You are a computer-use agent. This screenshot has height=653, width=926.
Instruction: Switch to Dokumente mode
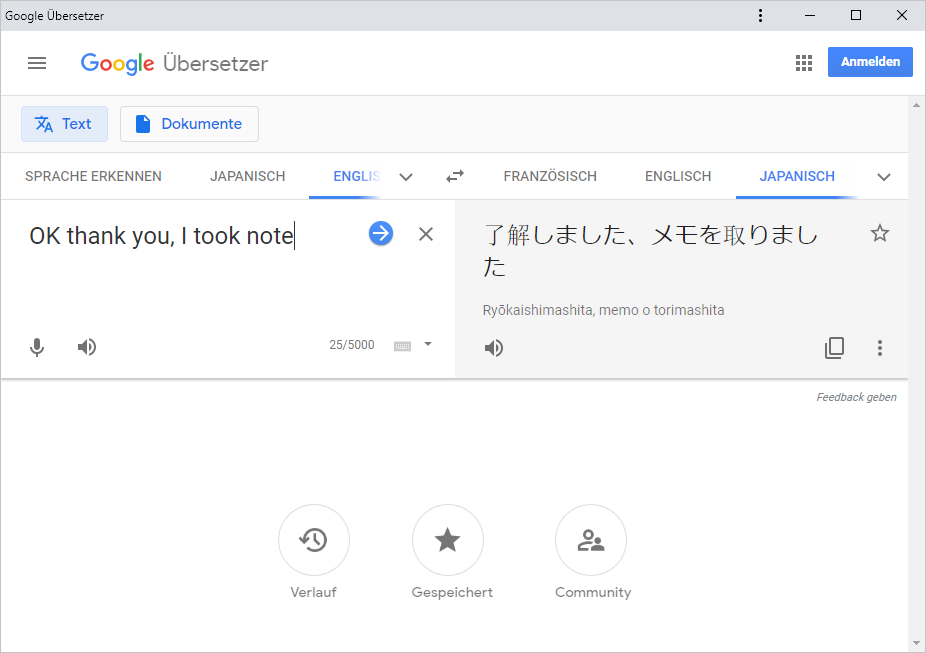pos(189,124)
